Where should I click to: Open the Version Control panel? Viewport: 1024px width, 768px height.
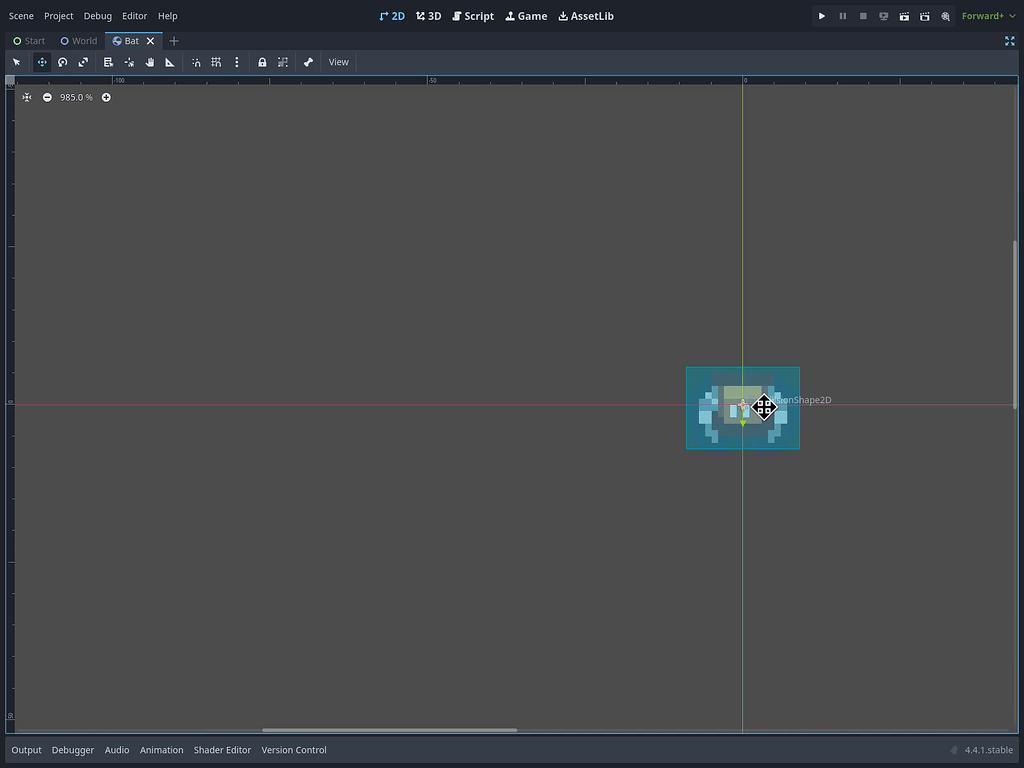click(x=294, y=750)
